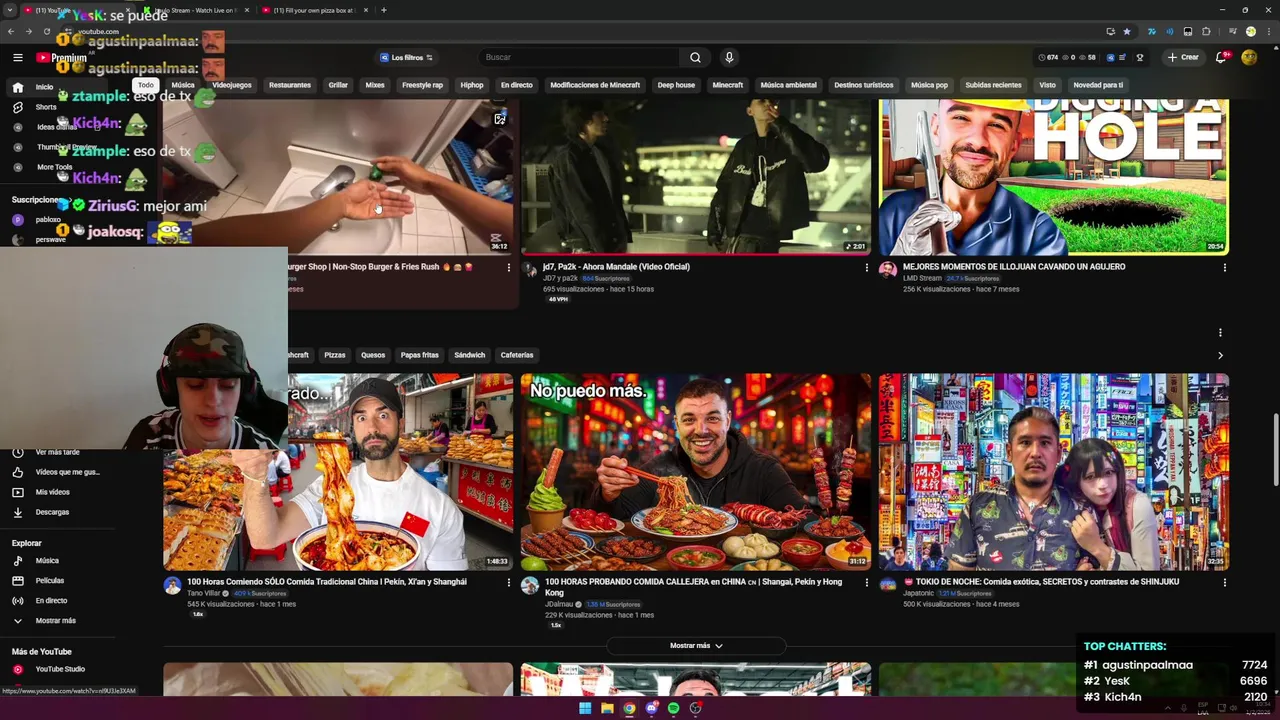
Task: Select the Videojuegos filter chip
Action: pos(232,85)
